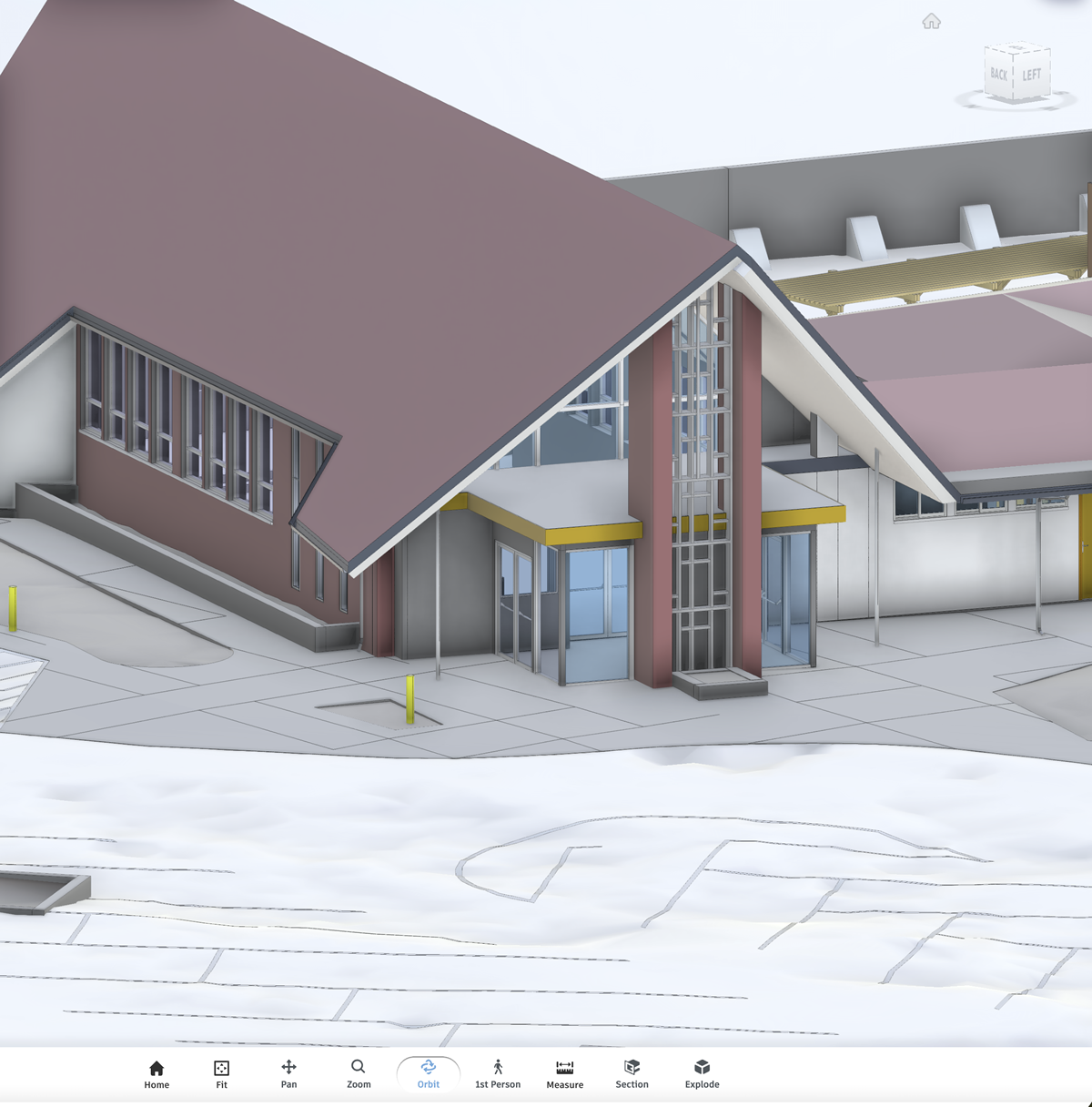The image size is (1092, 1107).
Task: Select the yellow bollard beside the square paving inset
Action: tap(410, 699)
